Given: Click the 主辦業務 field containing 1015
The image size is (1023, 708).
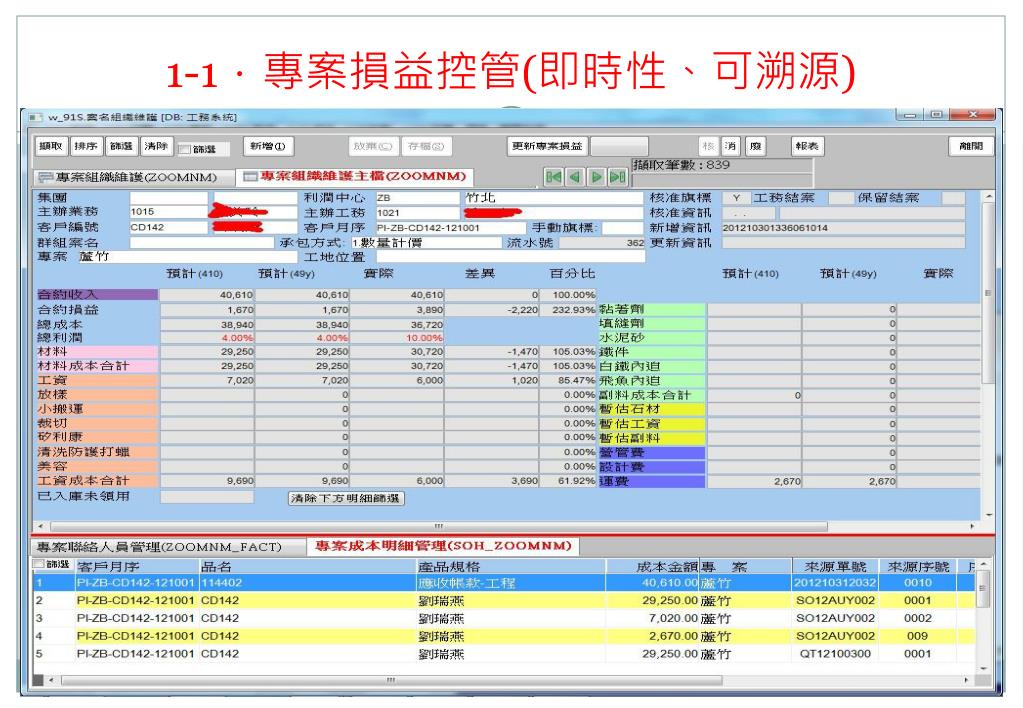Looking at the screenshot, I should pyautogui.click(x=168, y=212).
